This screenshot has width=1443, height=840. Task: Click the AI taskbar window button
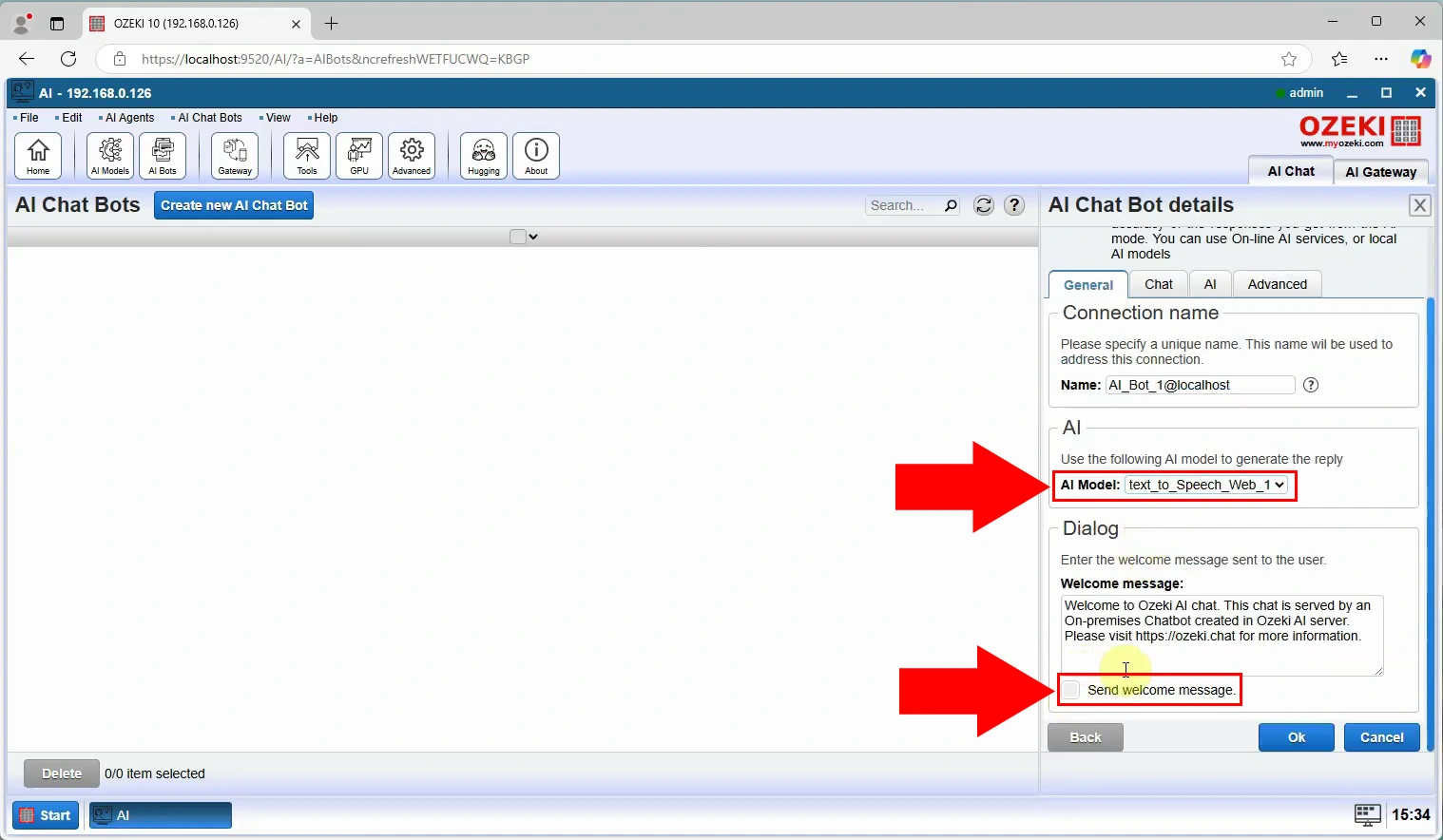point(161,815)
